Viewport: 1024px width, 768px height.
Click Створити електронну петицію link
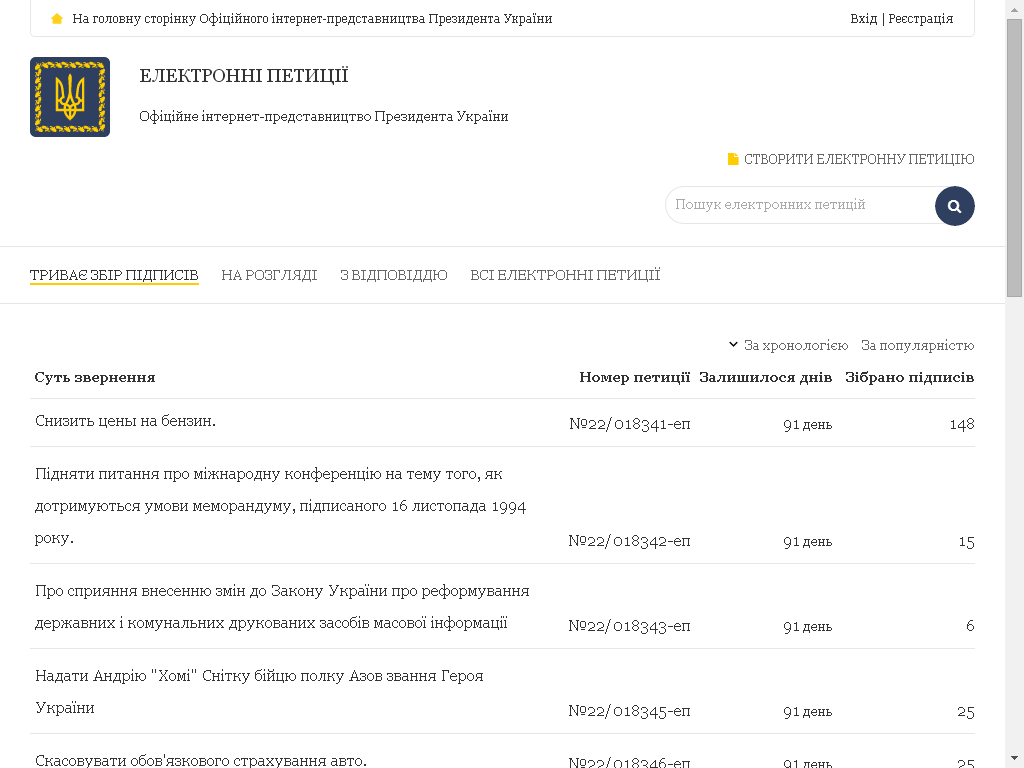click(858, 159)
